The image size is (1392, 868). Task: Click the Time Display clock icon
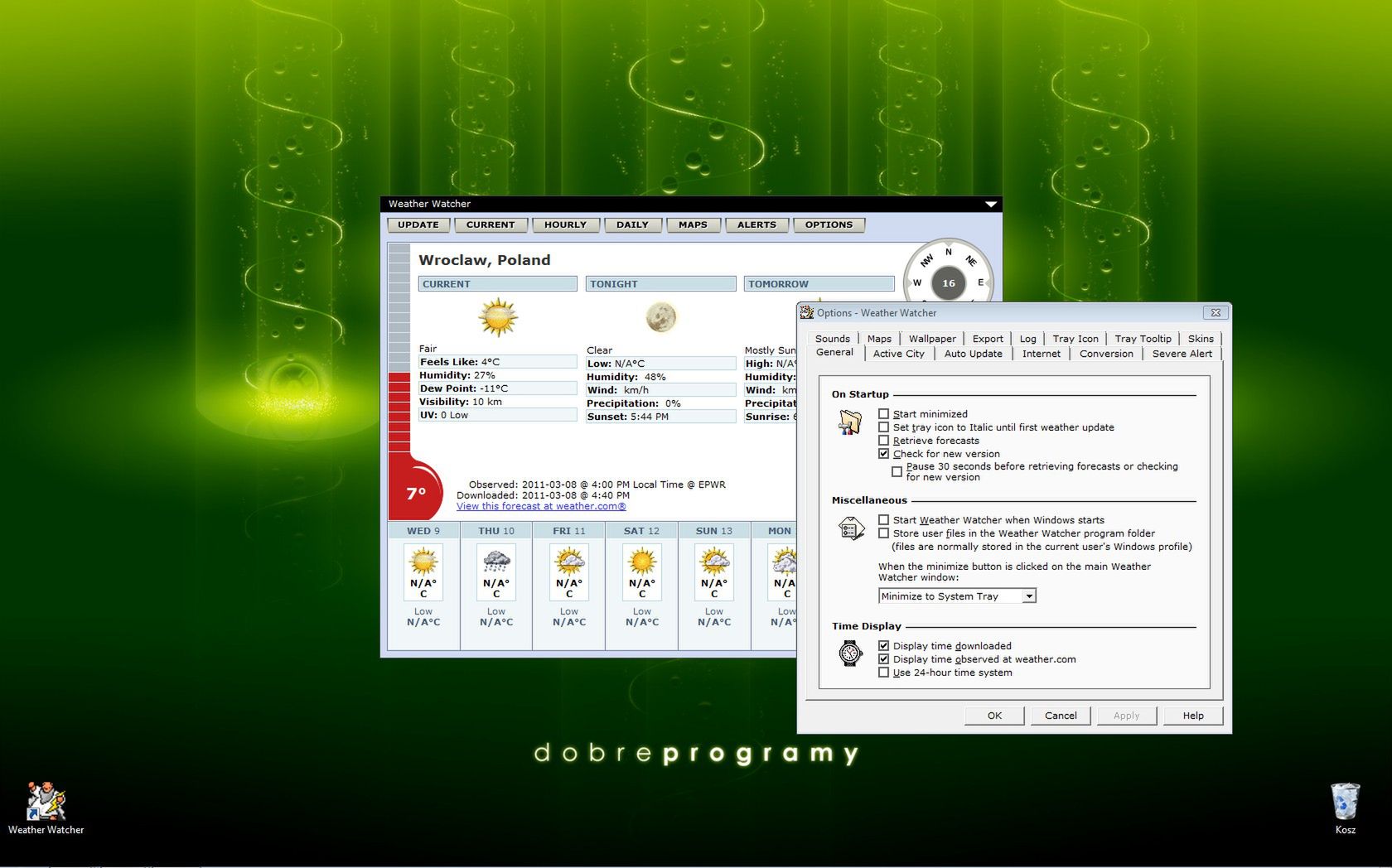pos(850,653)
